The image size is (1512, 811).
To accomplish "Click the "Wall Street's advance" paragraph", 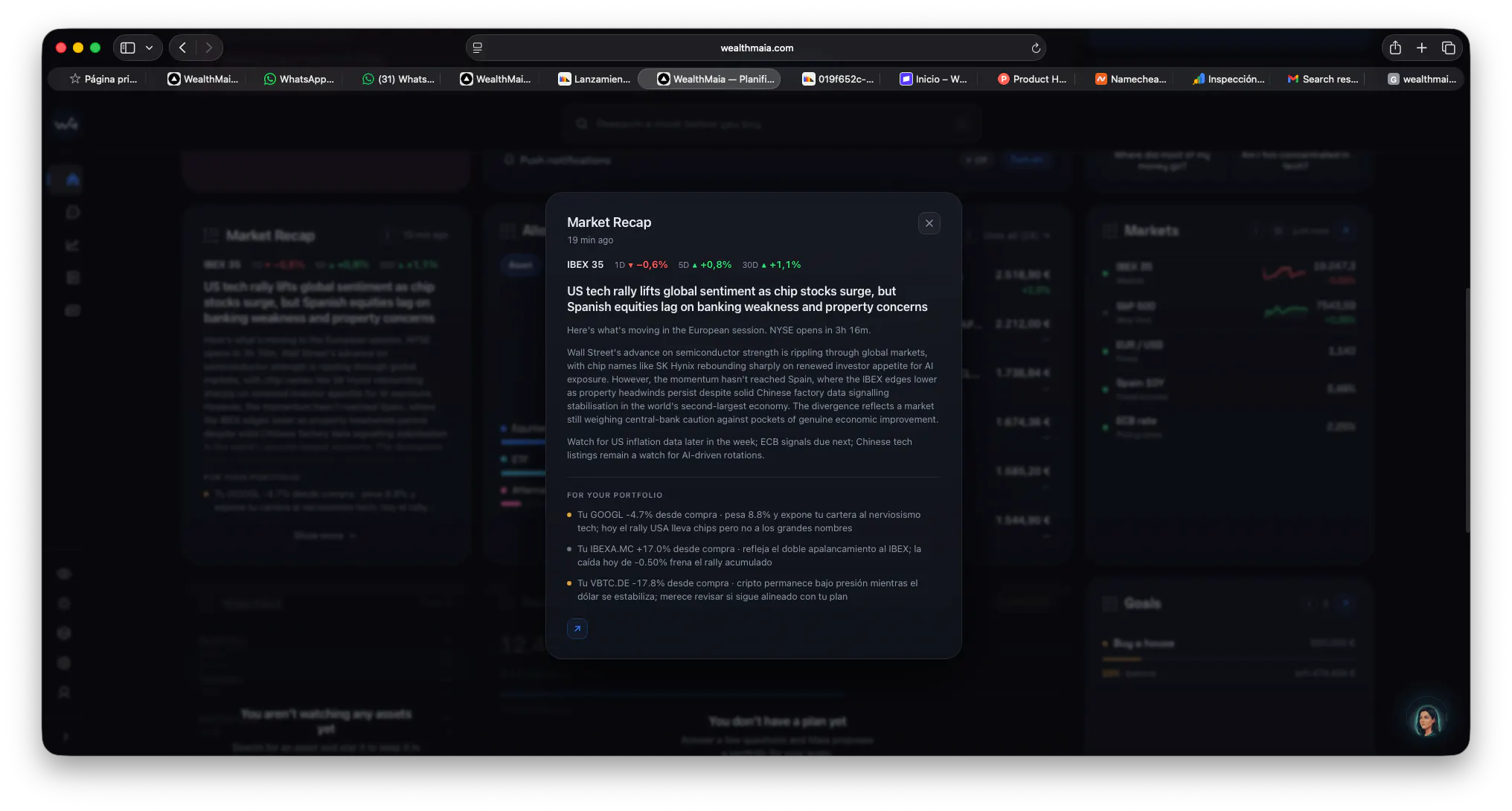I will pos(752,386).
